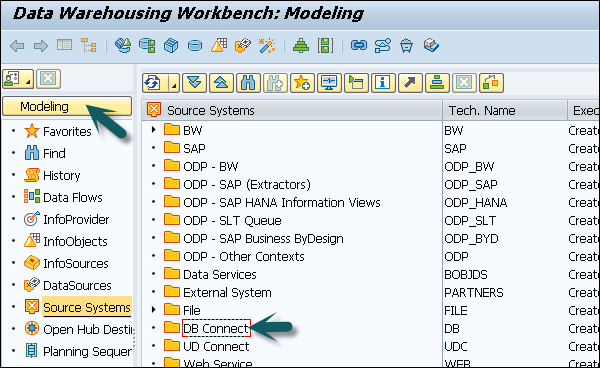Viewport: 600px width, 368px height.
Task: Select the UD Connect folder
Action: [216, 346]
